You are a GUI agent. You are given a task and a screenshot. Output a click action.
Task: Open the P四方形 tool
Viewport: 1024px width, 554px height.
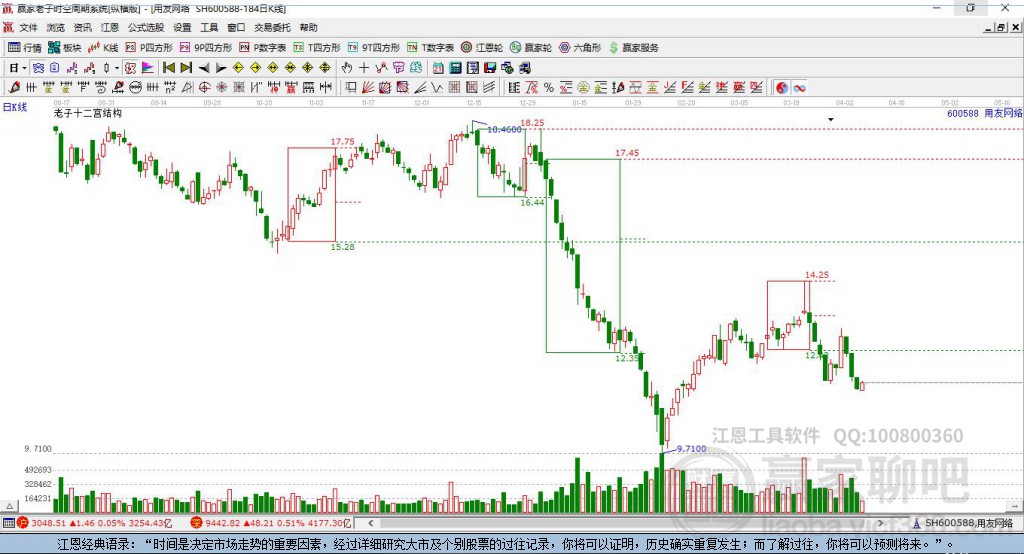(149, 48)
